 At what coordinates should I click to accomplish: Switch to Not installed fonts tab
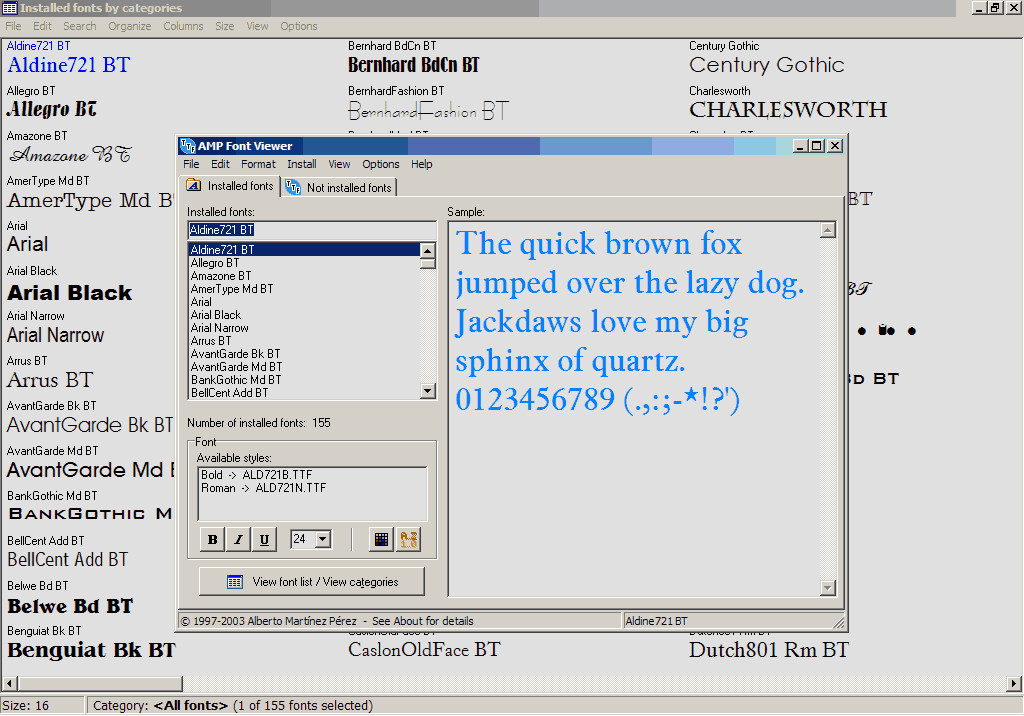coord(339,187)
